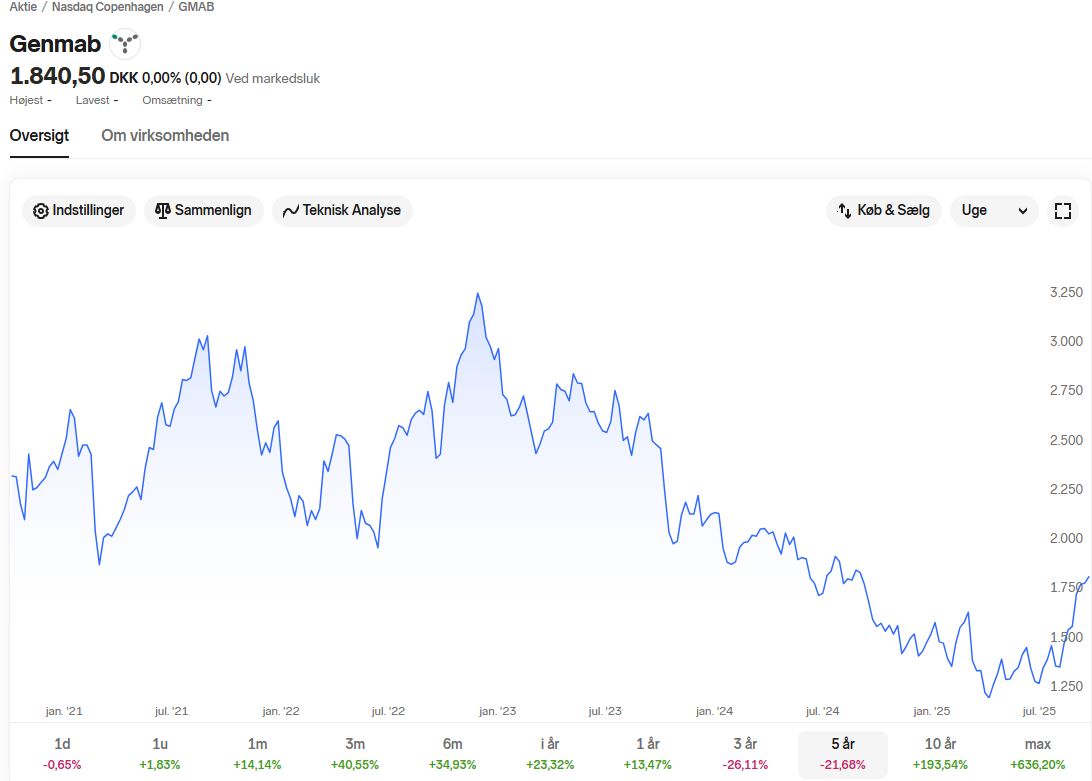
Task: Click the Køb & Sælg button
Action: (x=883, y=210)
